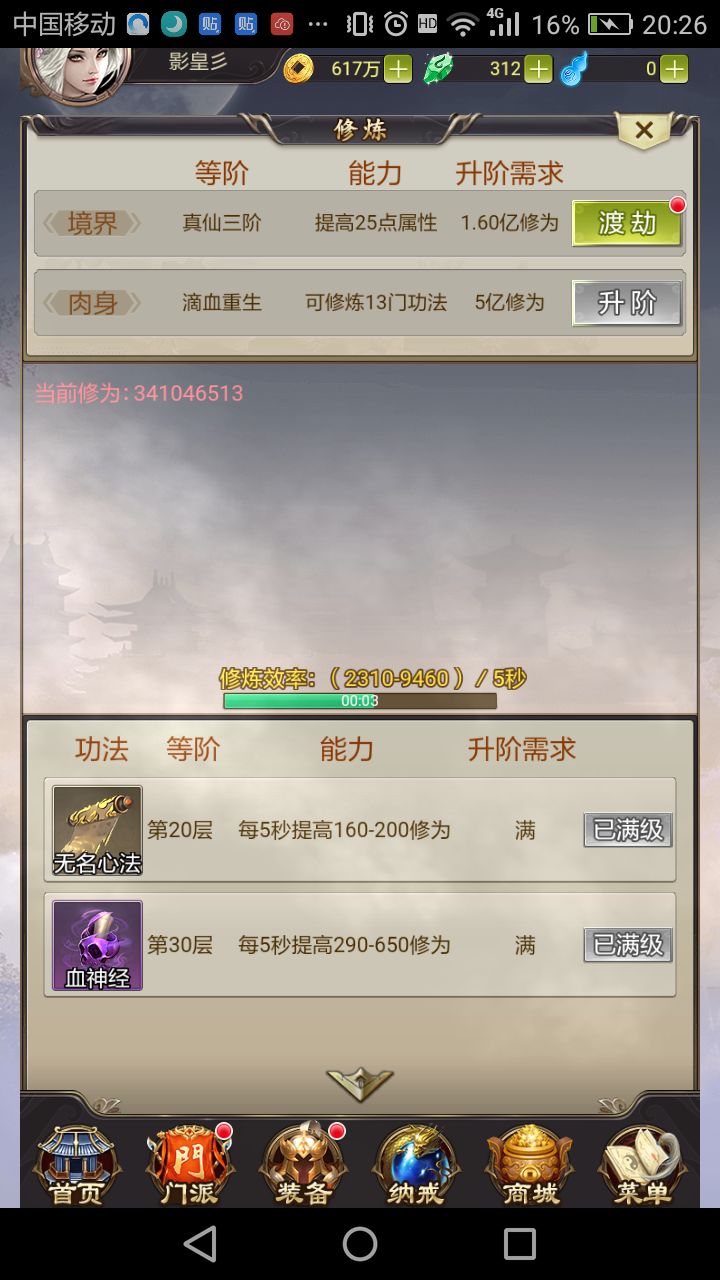This screenshot has width=720, height=1280.
Task: Click the 渡劫 tribulation button
Action: (627, 223)
